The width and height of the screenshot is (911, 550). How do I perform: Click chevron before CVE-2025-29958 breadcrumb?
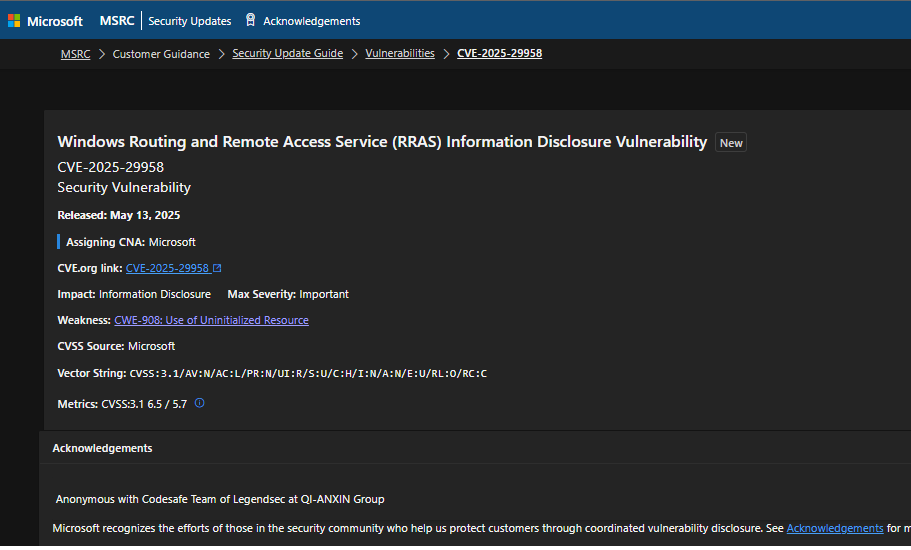click(x=446, y=54)
